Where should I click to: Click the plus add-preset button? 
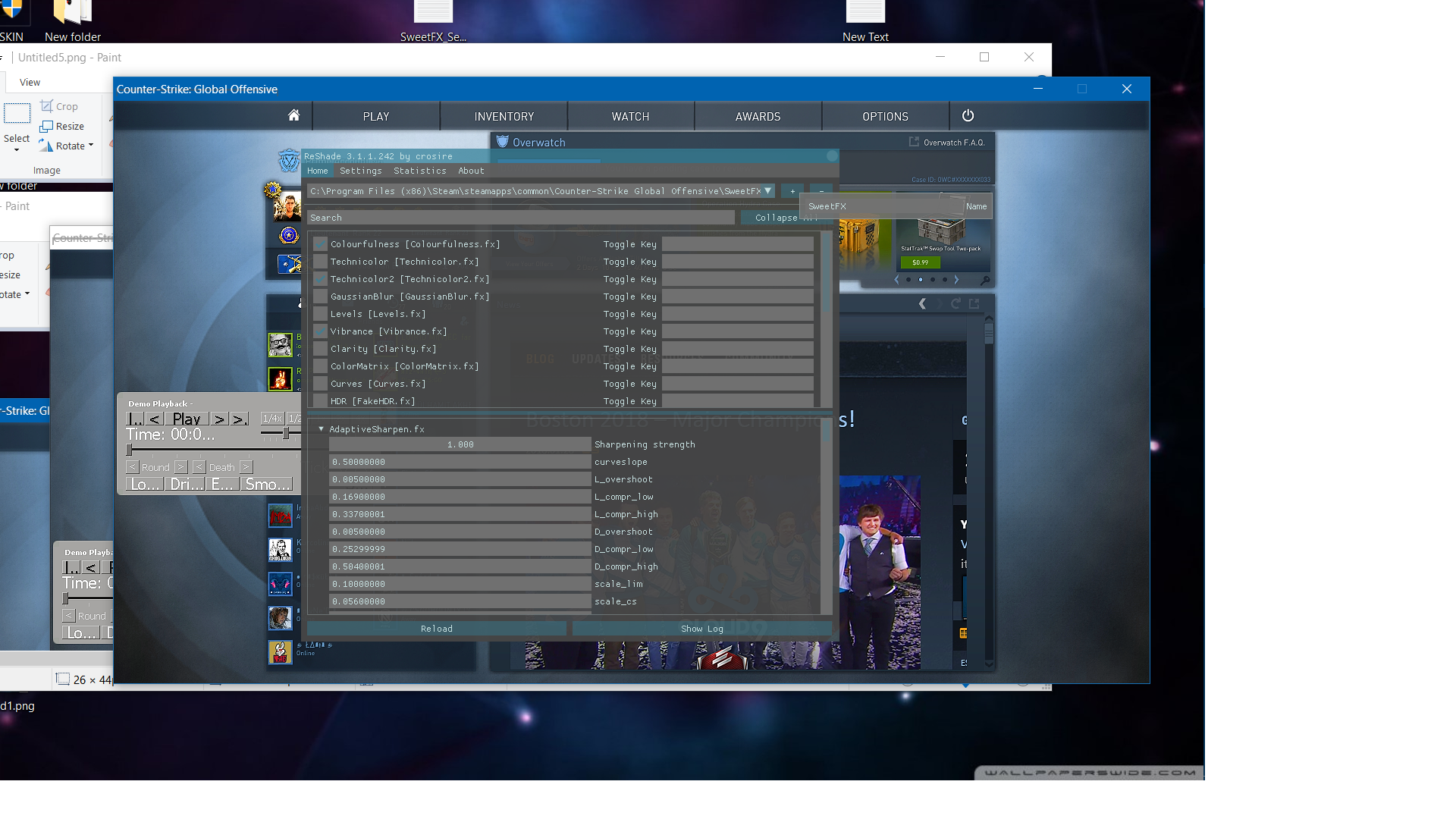tap(792, 191)
